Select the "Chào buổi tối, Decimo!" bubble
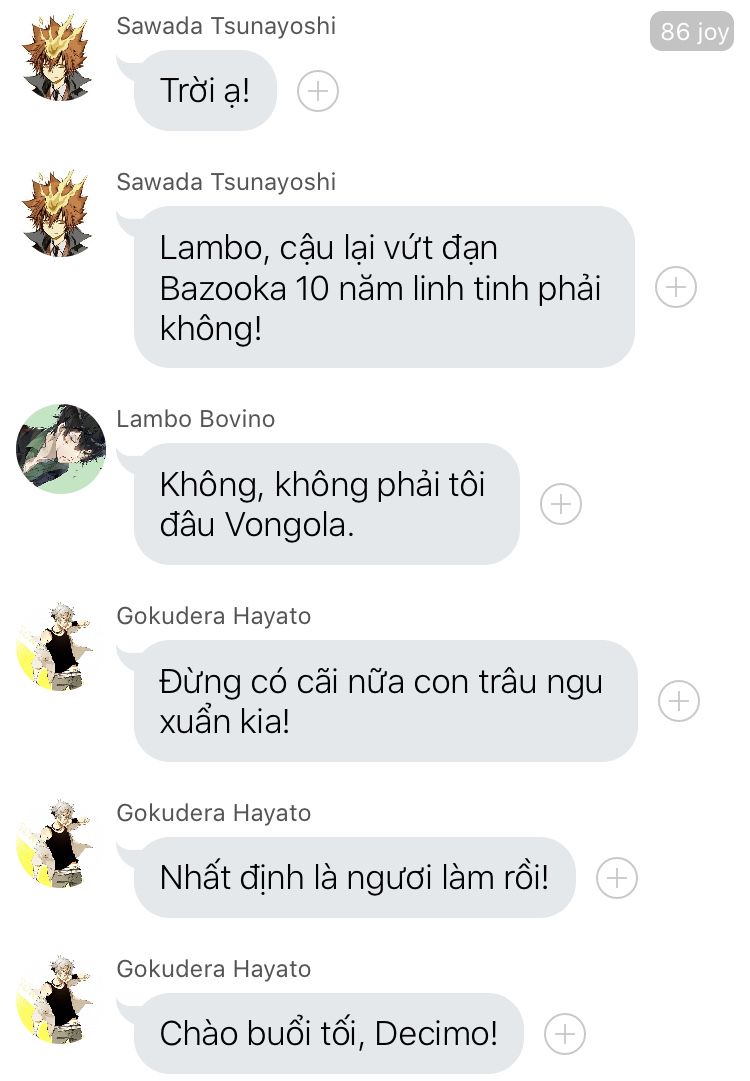The image size is (750, 1081). click(x=329, y=1033)
